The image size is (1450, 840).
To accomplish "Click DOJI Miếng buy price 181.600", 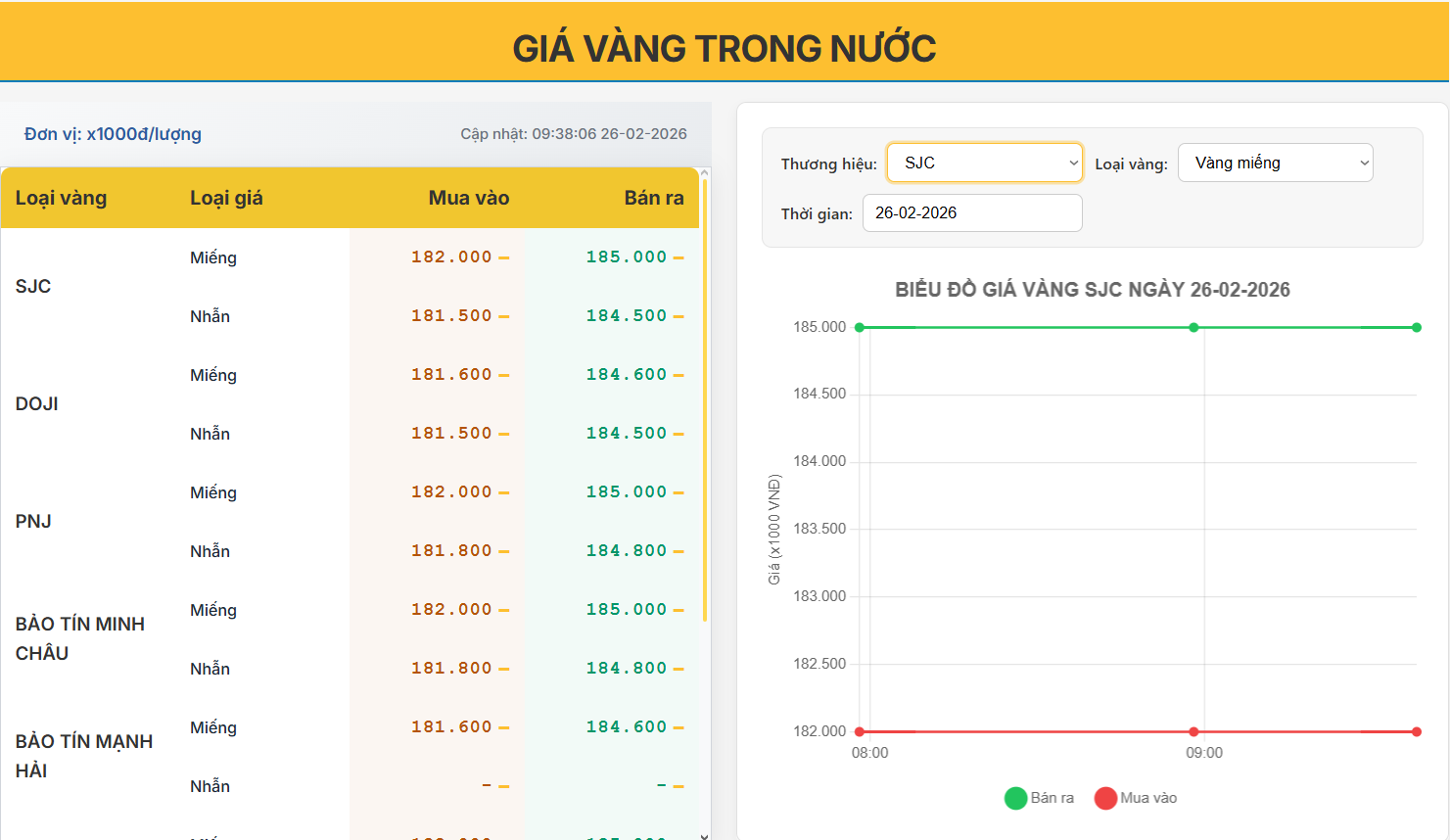I will tap(451, 374).
